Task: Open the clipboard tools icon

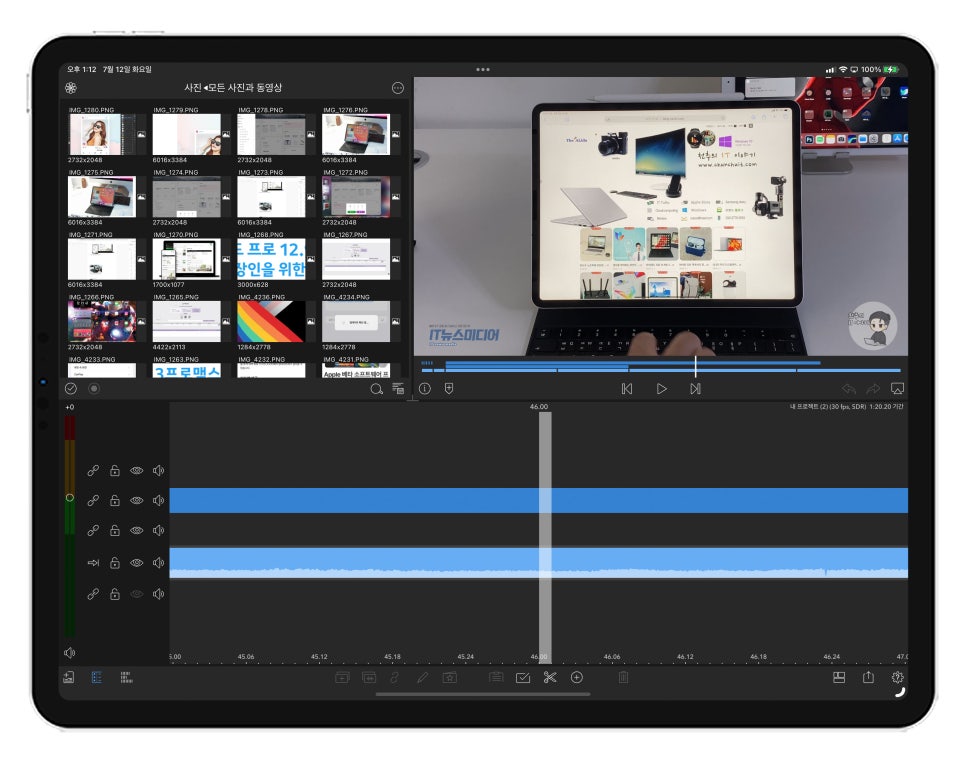Action: point(496,677)
